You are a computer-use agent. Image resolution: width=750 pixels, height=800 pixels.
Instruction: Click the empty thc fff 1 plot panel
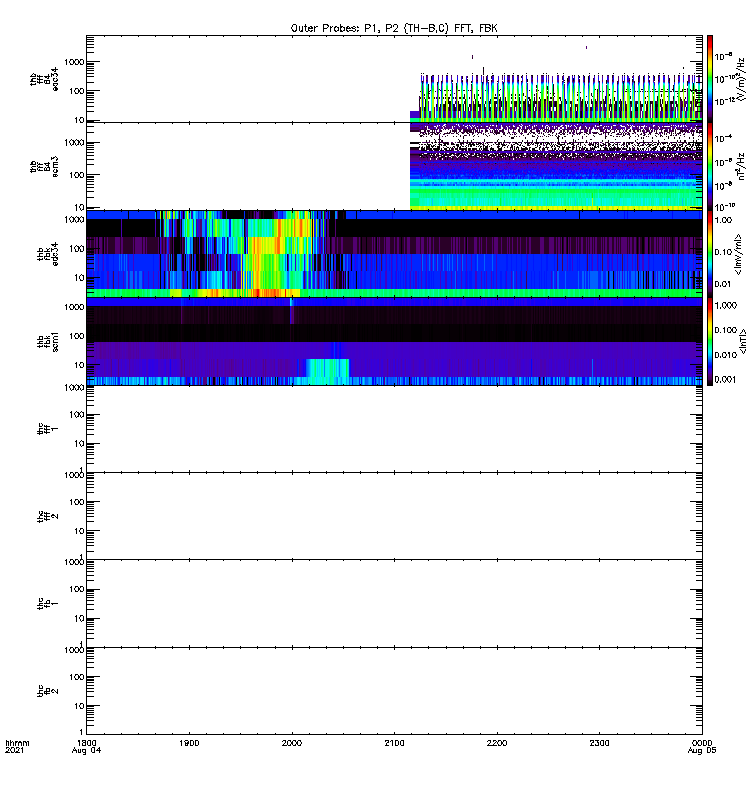(394, 429)
